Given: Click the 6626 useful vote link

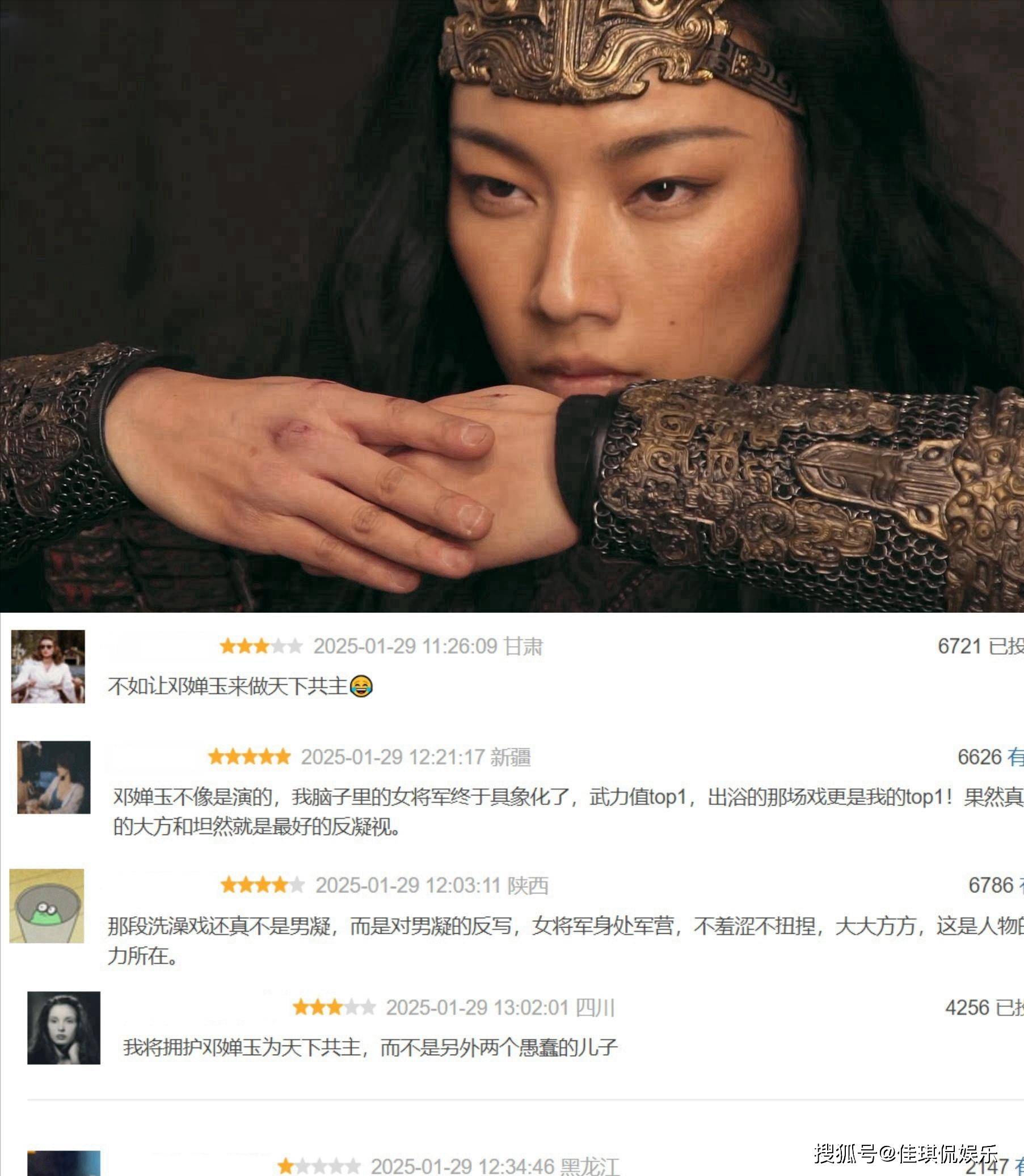Looking at the screenshot, I should 991,757.
